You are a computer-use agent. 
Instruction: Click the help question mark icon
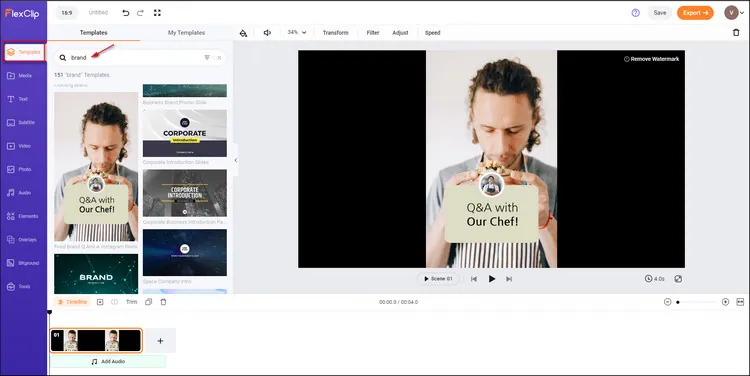(x=636, y=13)
